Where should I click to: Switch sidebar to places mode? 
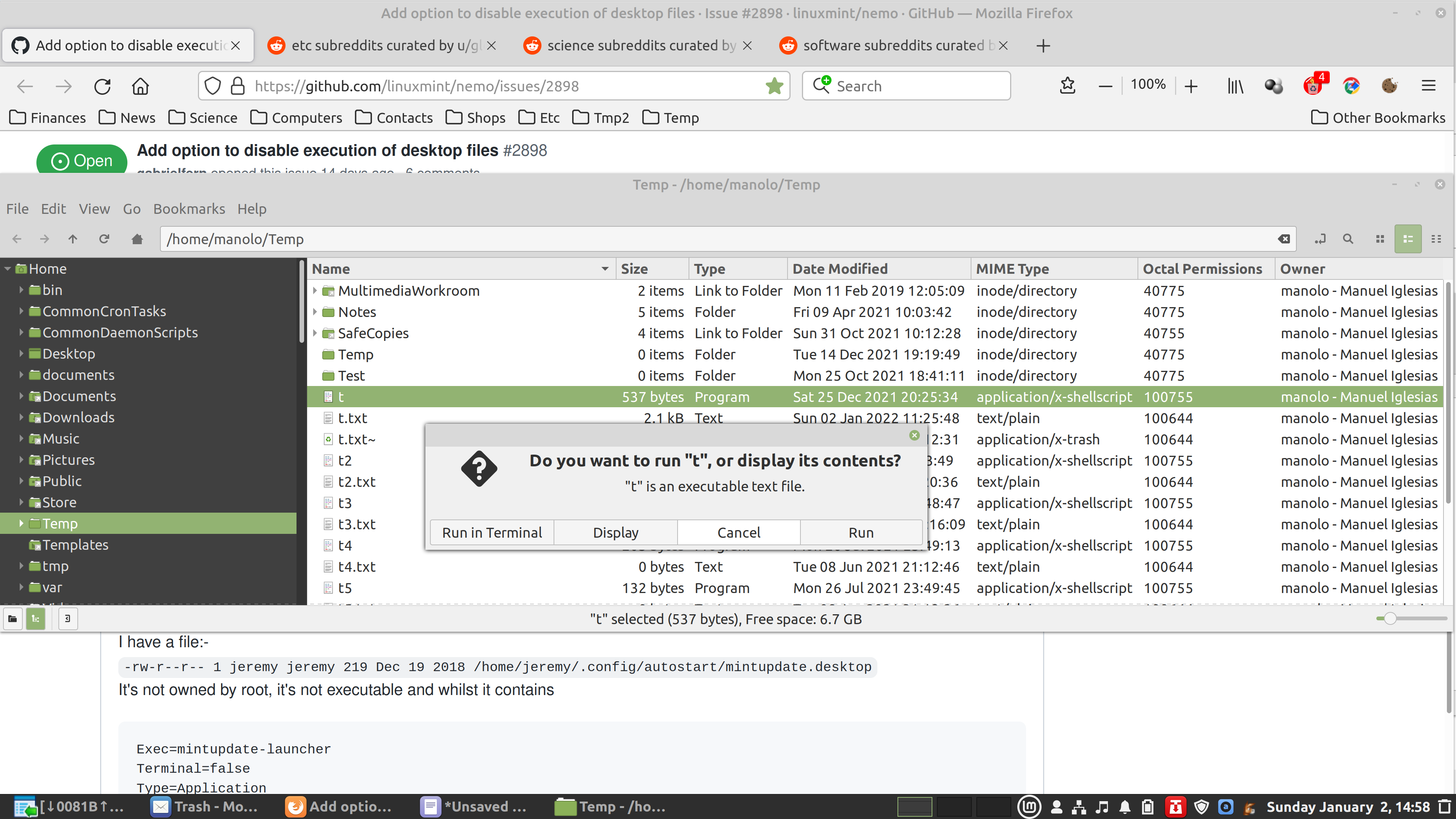(x=12, y=619)
